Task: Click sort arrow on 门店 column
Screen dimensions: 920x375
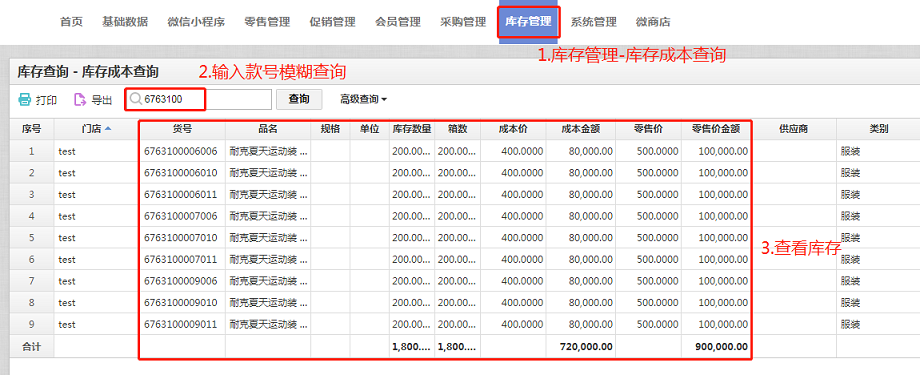Action: point(108,129)
